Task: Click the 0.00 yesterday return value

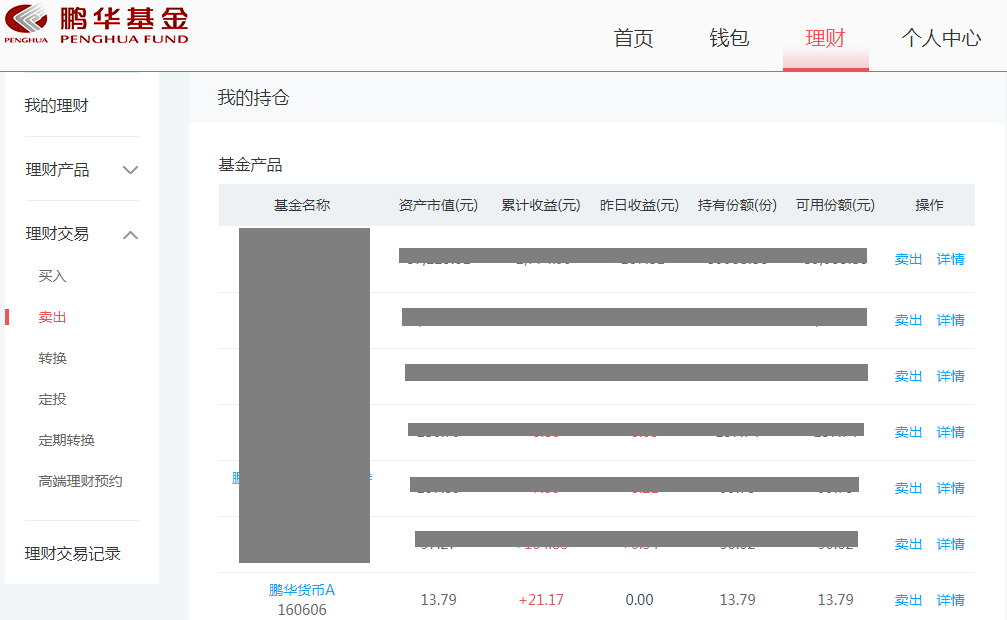Action: pos(639,600)
